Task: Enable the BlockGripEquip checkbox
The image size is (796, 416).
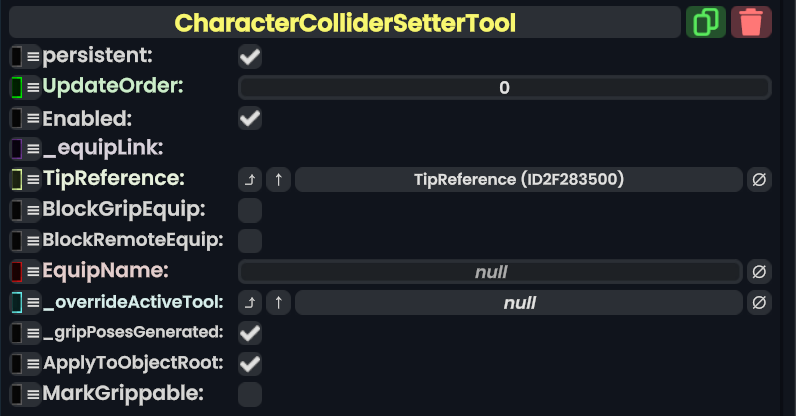Action: pyautogui.click(x=250, y=211)
